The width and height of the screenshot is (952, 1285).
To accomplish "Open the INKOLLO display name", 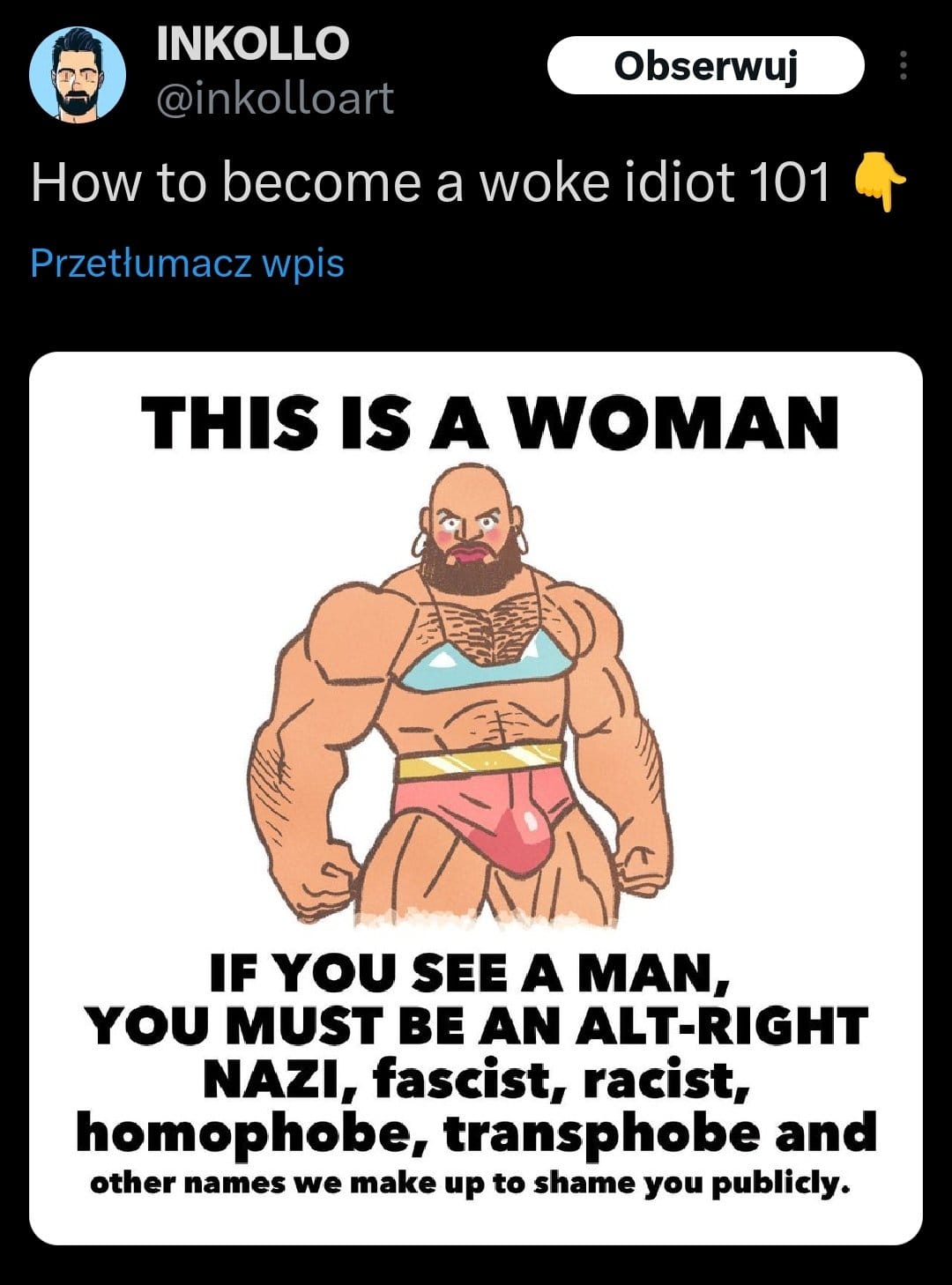I will click(x=253, y=44).
